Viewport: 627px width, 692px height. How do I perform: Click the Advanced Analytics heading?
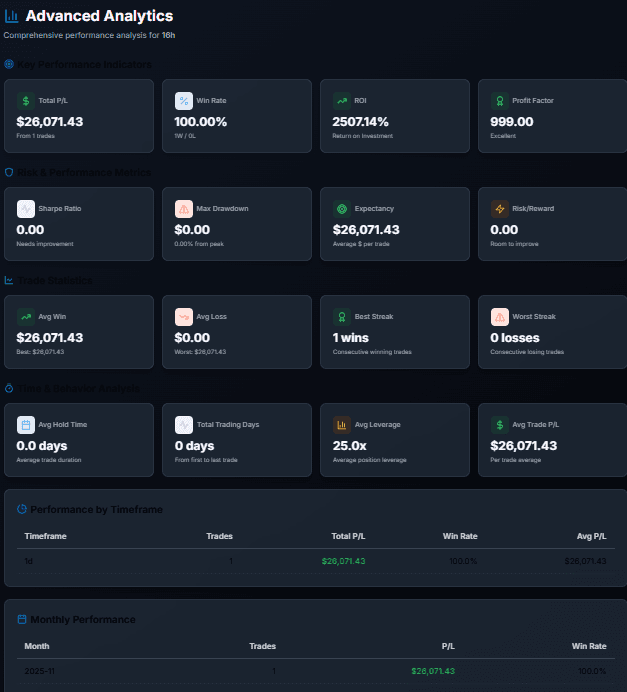pyautogui.click(x=99, y=16)
